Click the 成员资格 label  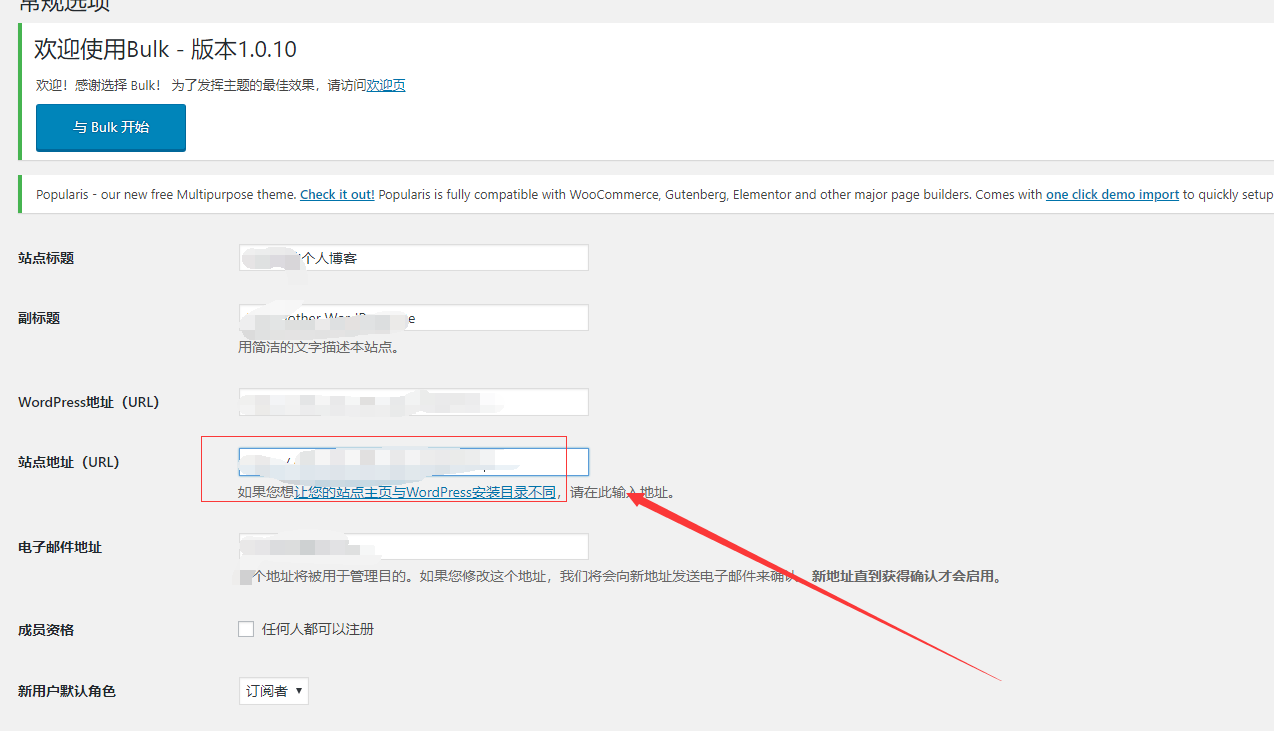pyautogui.click(x=46, y=630)
